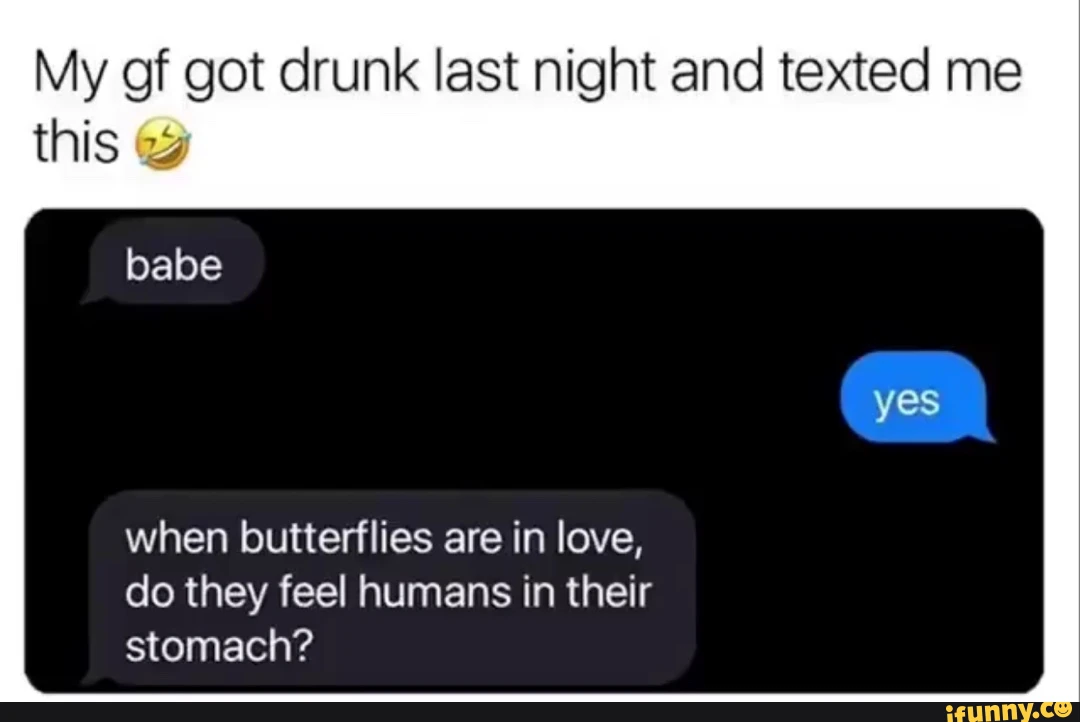Click the dark footer bar beside the watermark
The image size is (1080, 722).
coord(468,712)
